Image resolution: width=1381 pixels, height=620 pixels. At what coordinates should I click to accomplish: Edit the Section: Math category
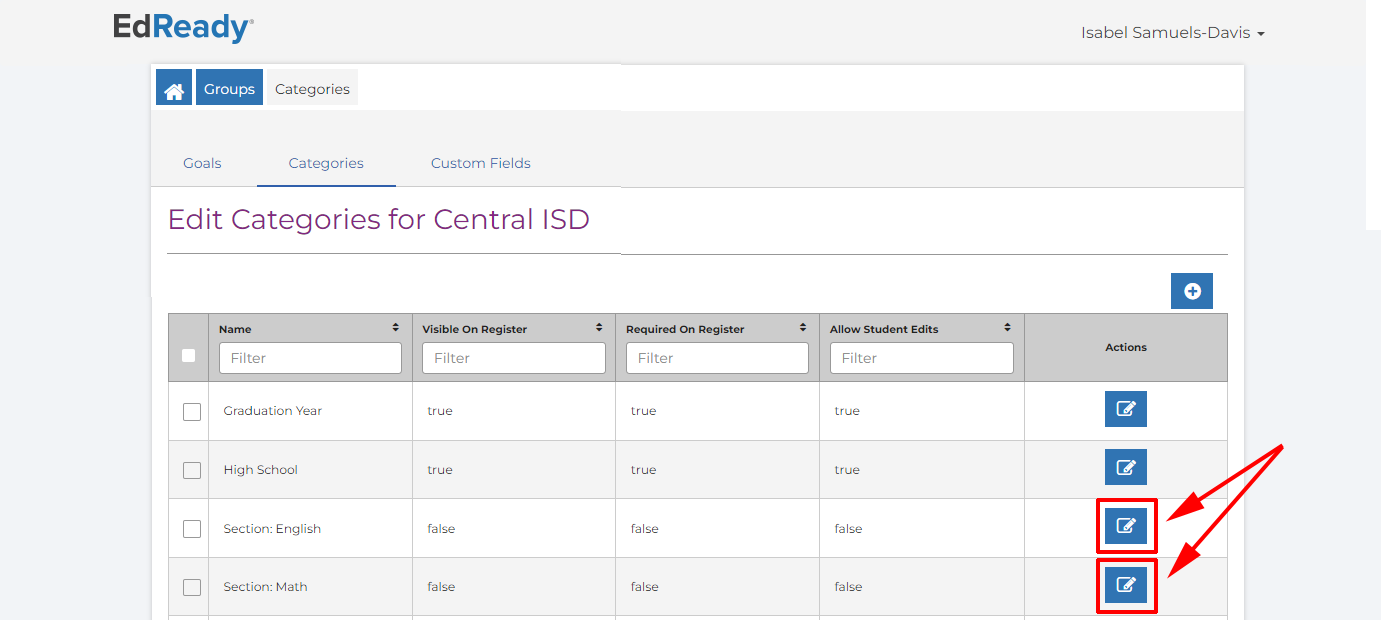click(1126, 584)
